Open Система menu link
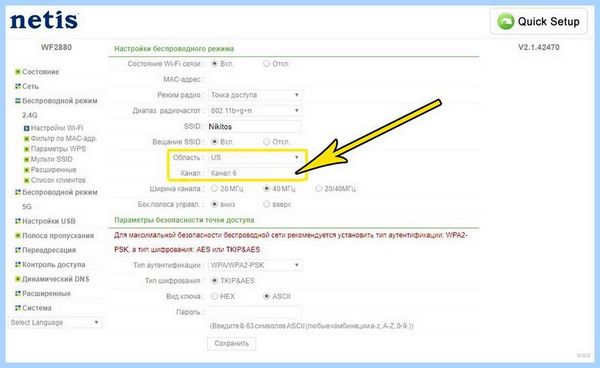The height and width of the screenshot is (368, 600). click(x=37, y=308)
